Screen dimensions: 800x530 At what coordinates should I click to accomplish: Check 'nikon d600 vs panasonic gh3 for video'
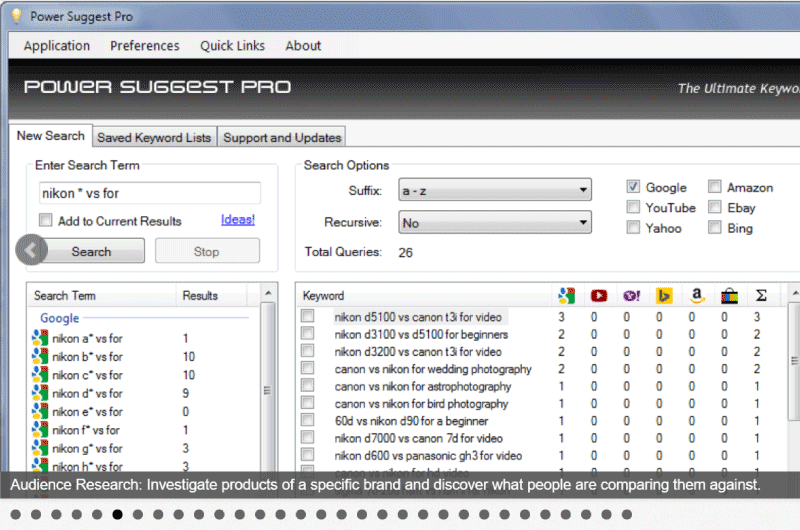click(307, 455)
